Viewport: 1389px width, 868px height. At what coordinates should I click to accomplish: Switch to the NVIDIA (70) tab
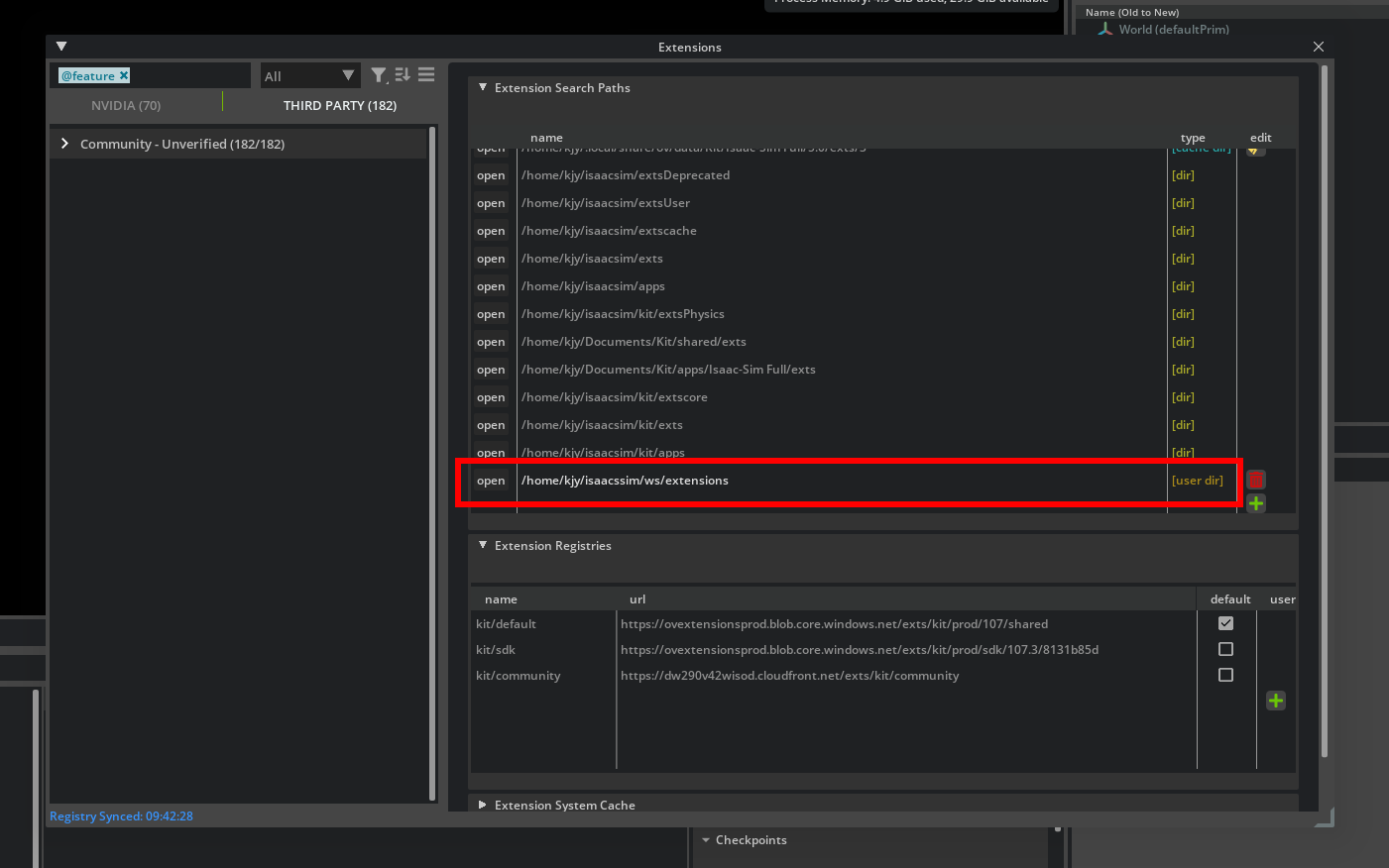pyautogui.click(x=126, y=105)
